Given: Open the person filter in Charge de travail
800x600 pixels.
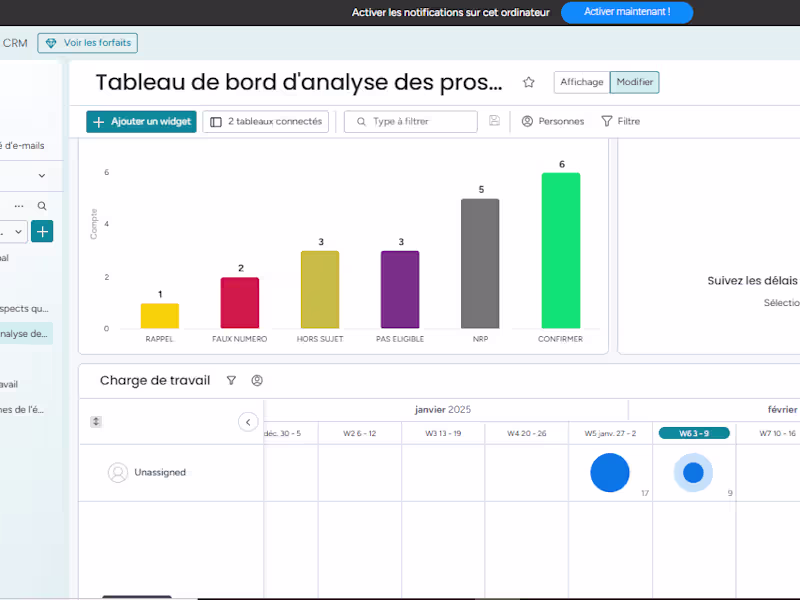Looking at the screenshot, I should click(x=257, y=381).
